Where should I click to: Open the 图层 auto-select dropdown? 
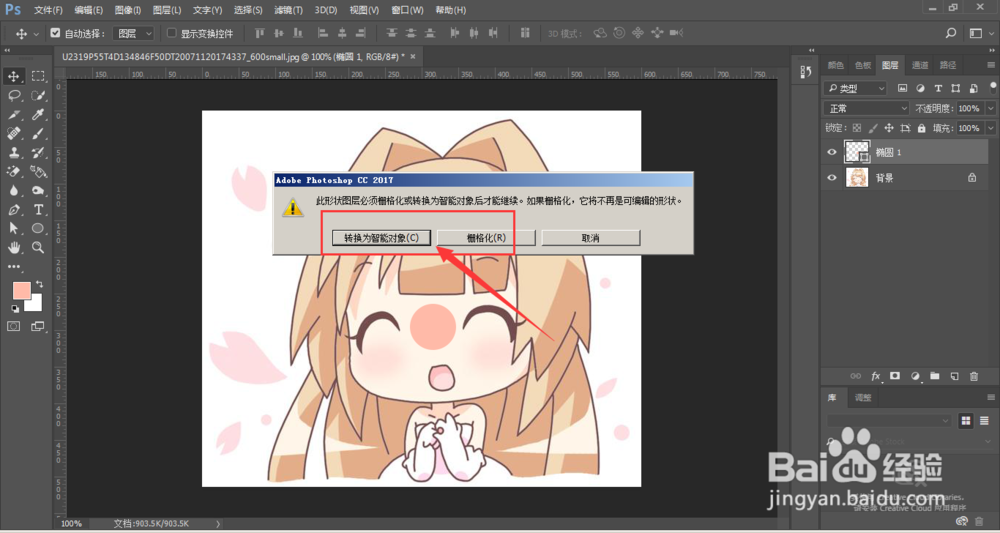pos(133,33)
